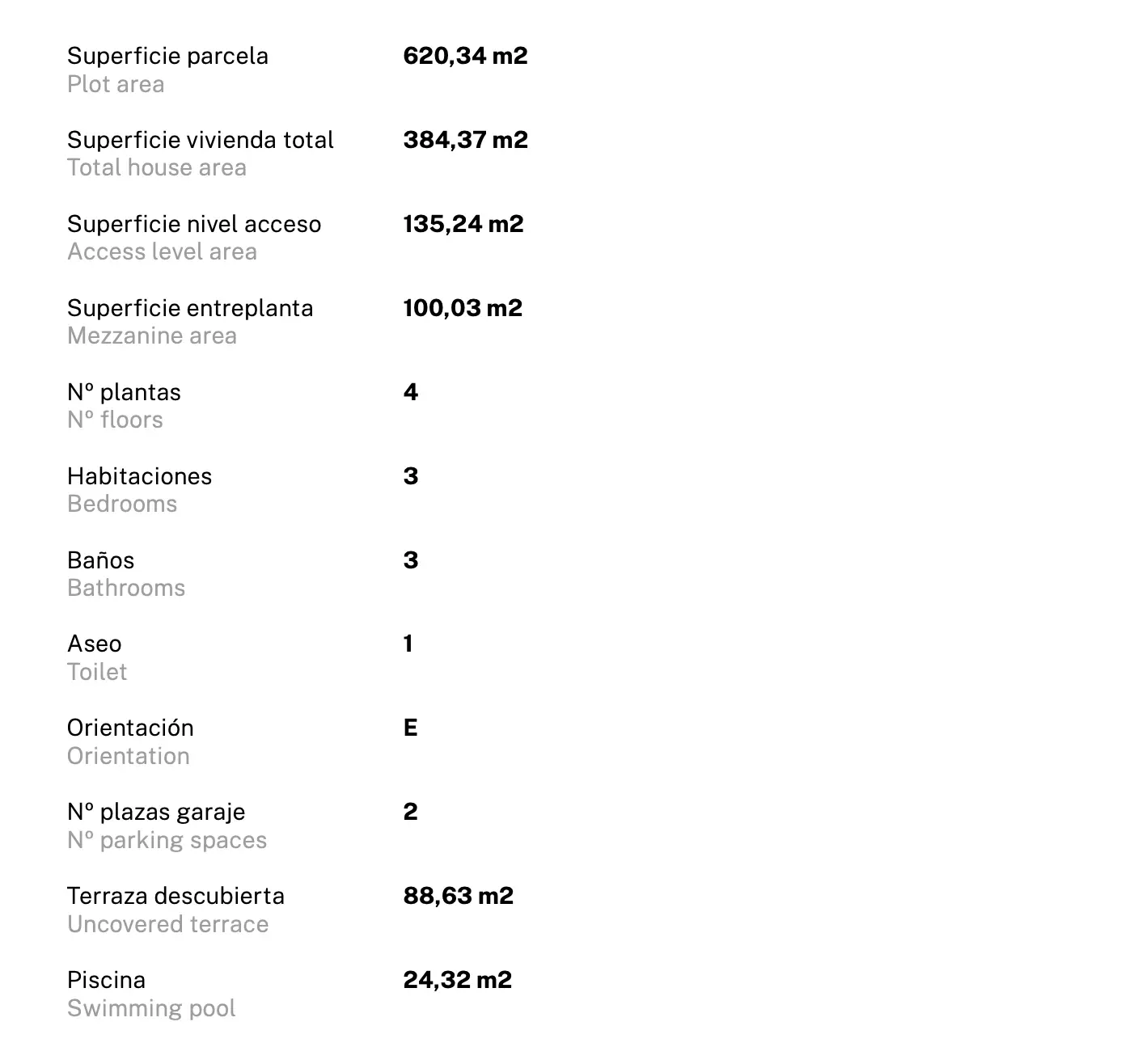Click the Superficie vivienda total label
1142x1064 pixels.
tap(200, 140)
